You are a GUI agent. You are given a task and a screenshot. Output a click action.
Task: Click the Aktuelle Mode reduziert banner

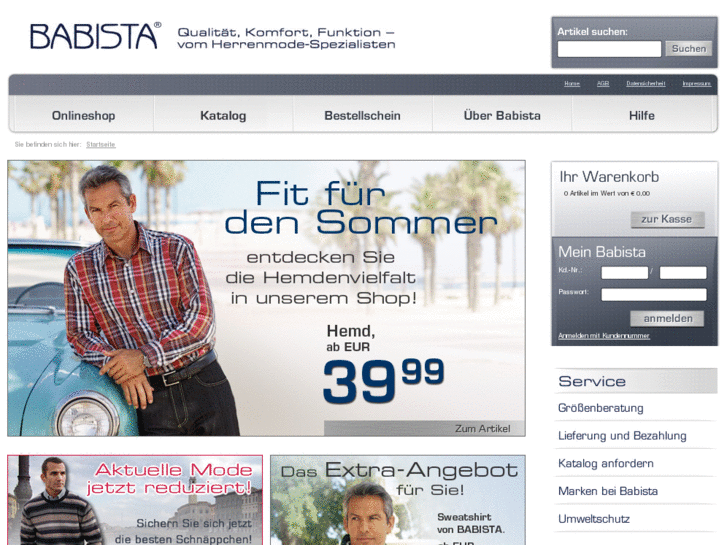[135, 500]
